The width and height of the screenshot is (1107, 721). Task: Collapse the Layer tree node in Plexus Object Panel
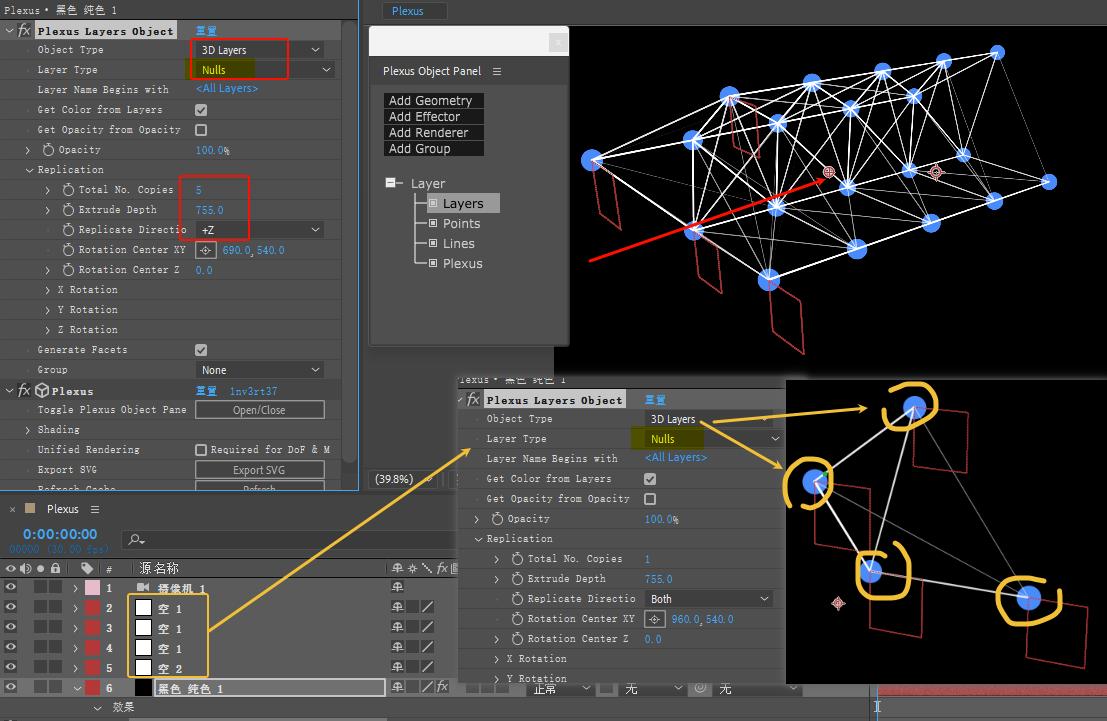pos(390,183)
